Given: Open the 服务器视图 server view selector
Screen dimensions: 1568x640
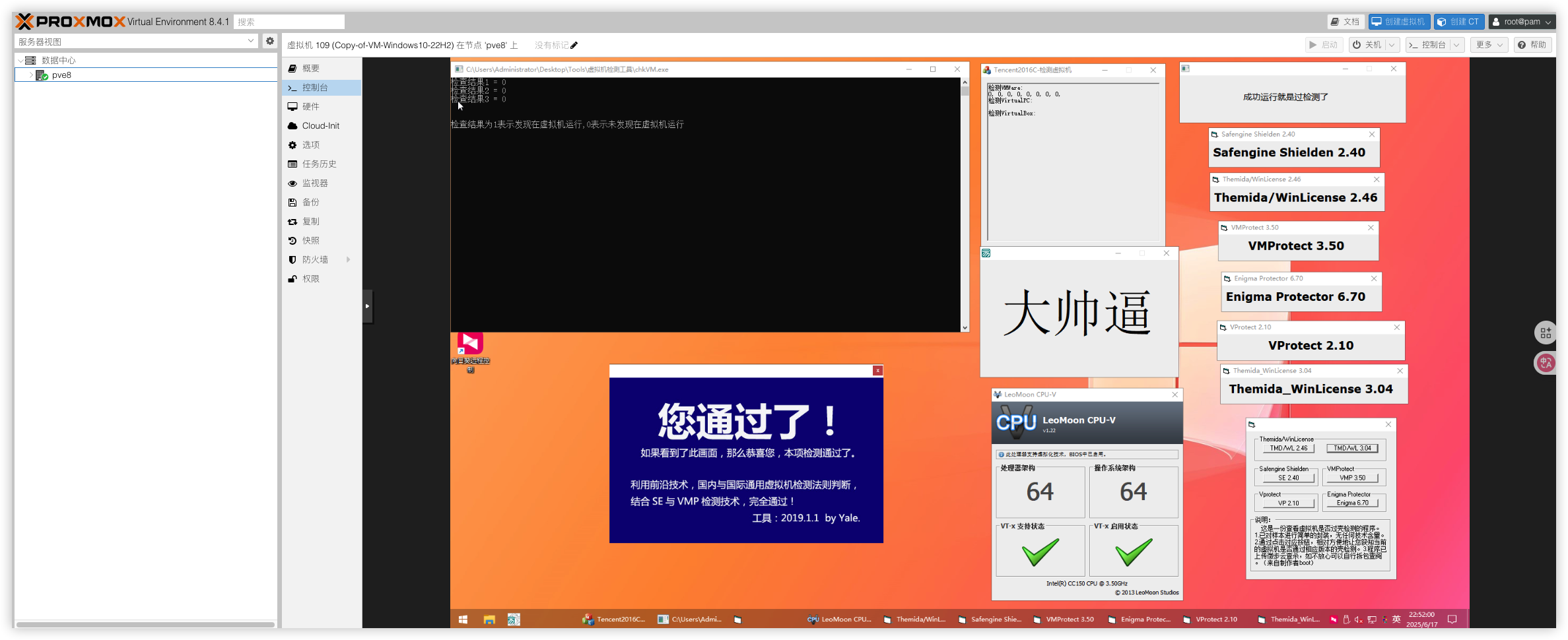Looking at the screenshot, I should [136, 41].
